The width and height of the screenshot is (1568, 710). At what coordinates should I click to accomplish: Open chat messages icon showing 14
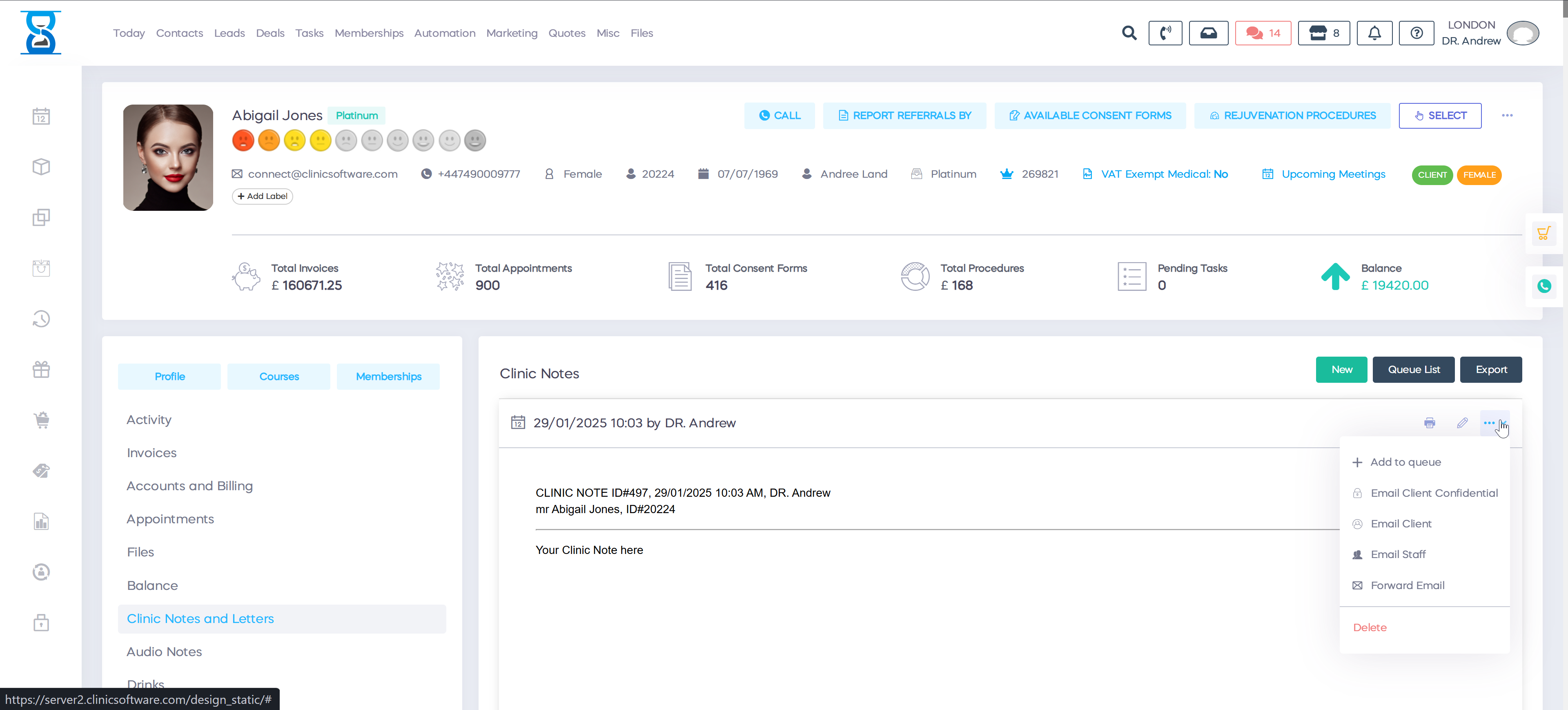click(1263, 33)
